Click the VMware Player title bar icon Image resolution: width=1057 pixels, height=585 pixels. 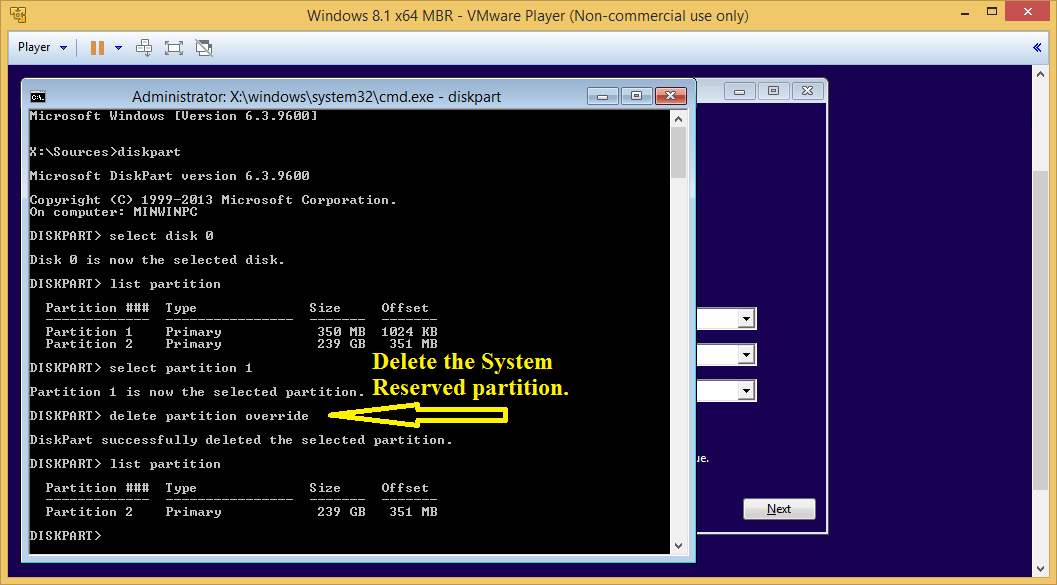coord(19,14)
